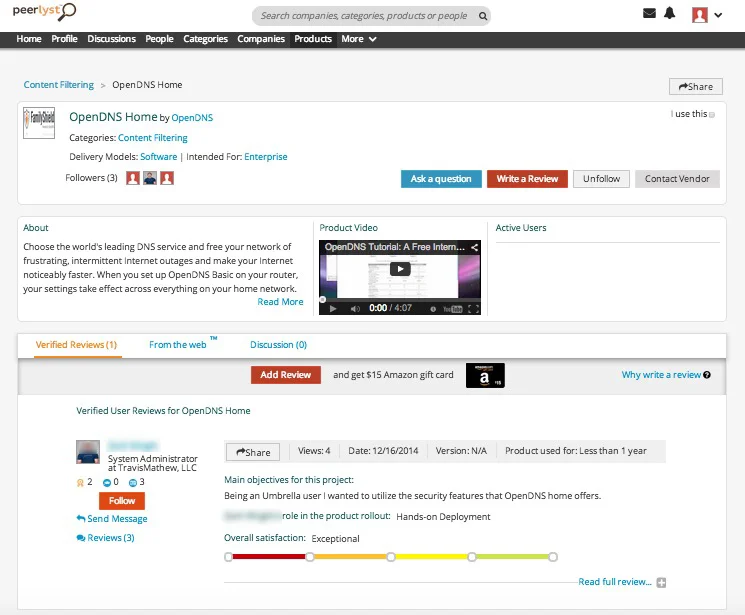Click the Write a Review button
Screen dimensions: 745x615
point(527,179)
